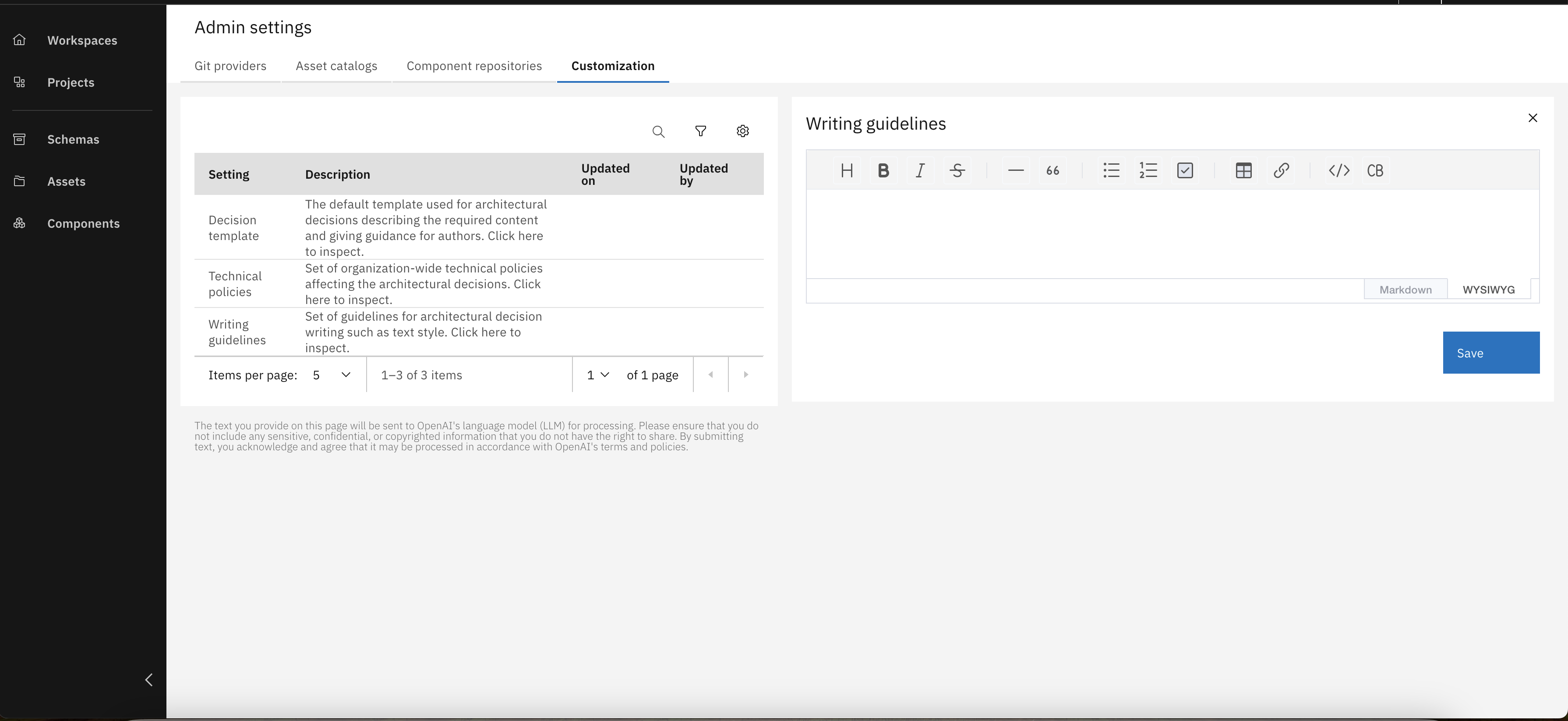The width and height of the screenshot is (1568, 721).
Task: Open the Component repositories tab
Action: pos(473,66)
